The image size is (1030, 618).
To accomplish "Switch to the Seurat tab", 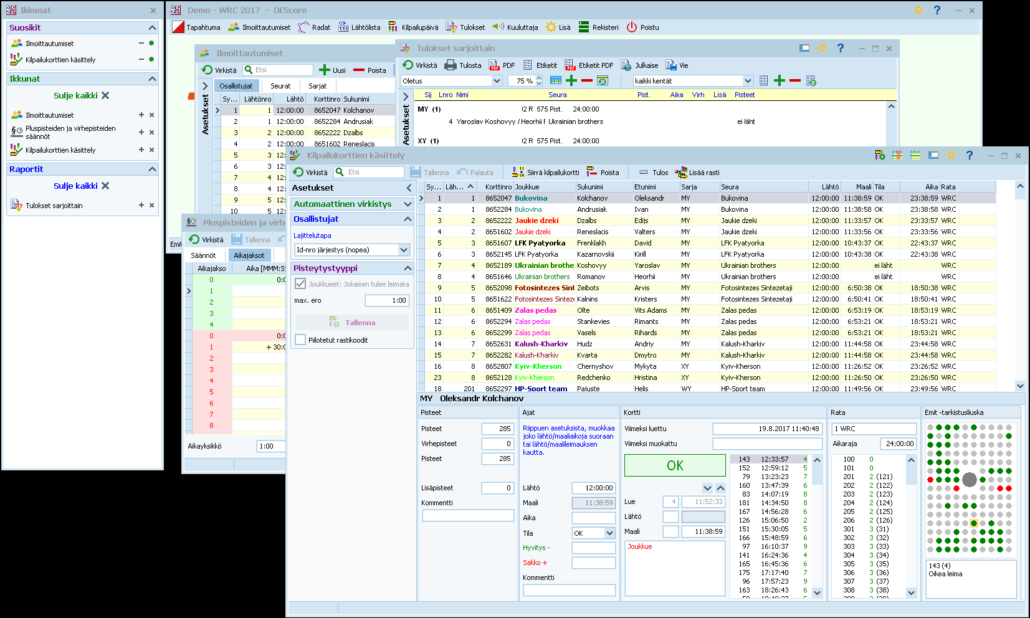I will click(x=280, y=86).
